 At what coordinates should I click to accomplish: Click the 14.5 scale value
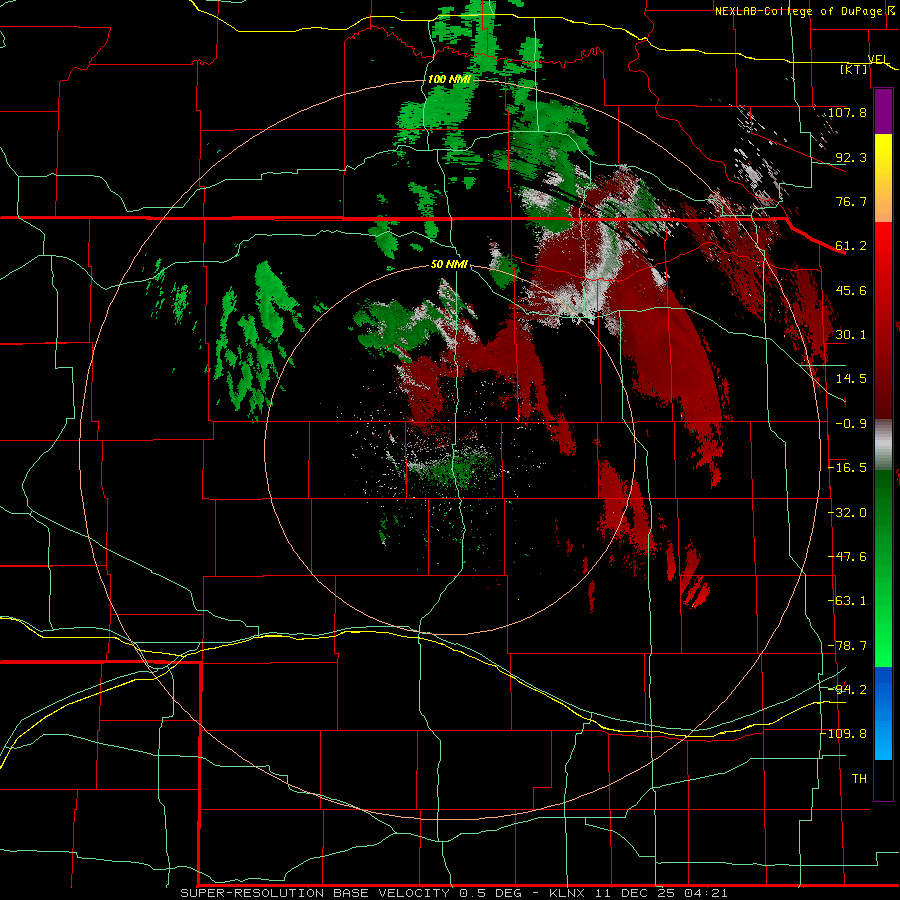coord(851,379)
